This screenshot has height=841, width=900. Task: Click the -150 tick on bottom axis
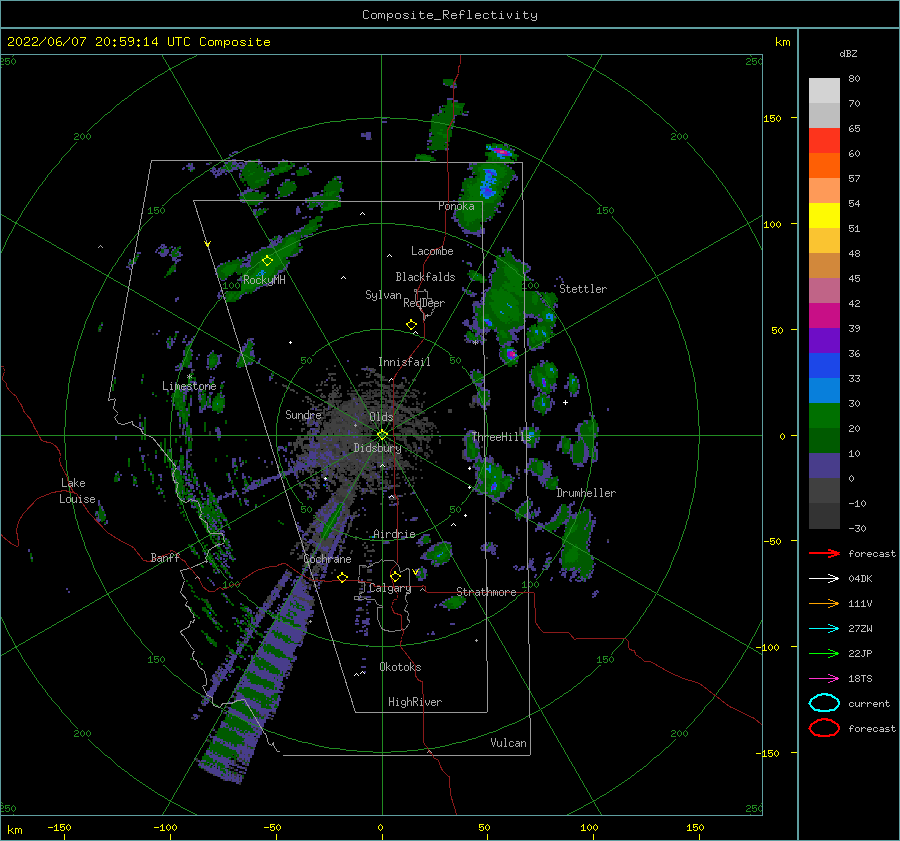coord(59,828)
